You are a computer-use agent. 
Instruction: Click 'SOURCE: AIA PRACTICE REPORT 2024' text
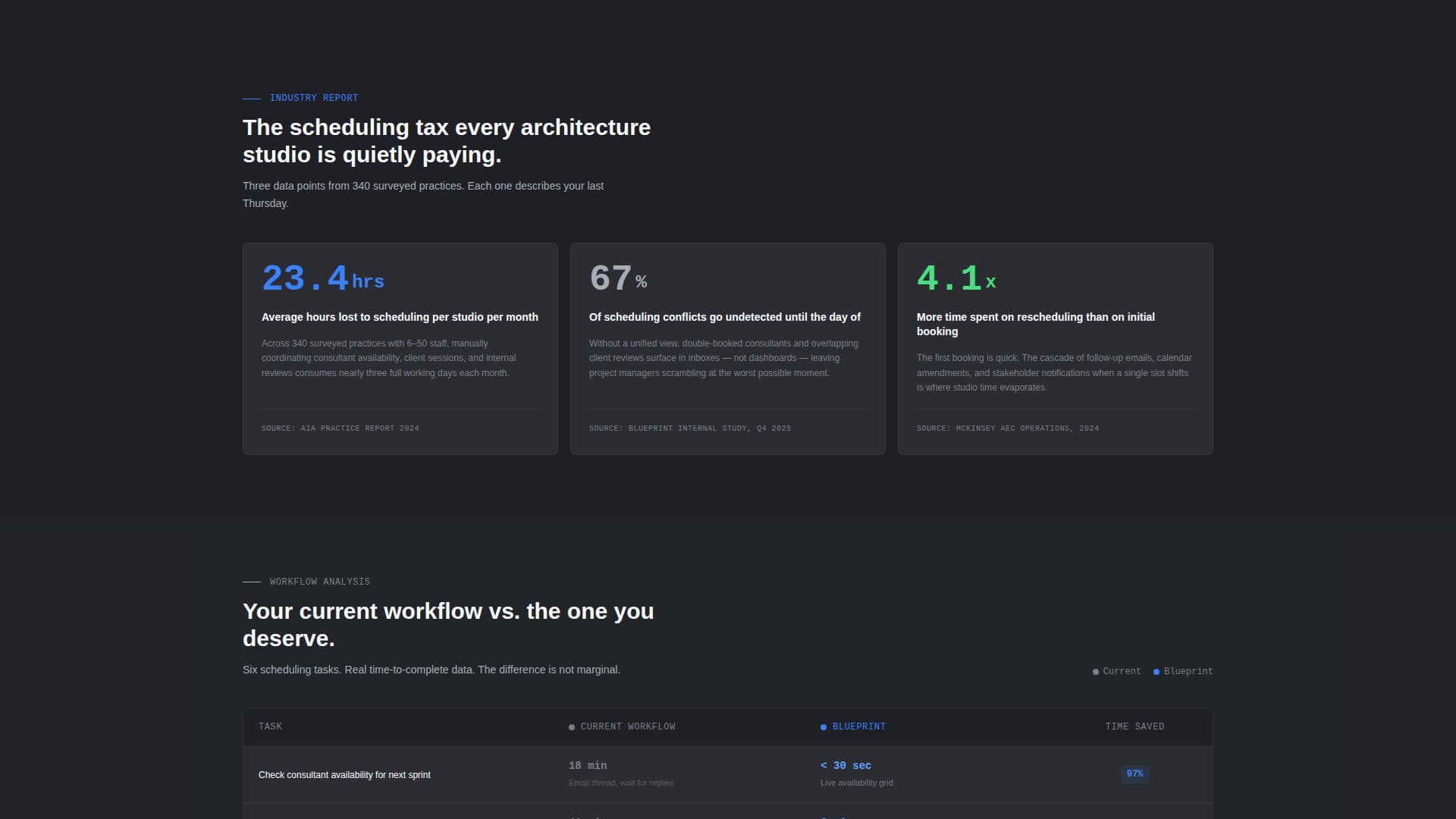[x=340, y=428]
